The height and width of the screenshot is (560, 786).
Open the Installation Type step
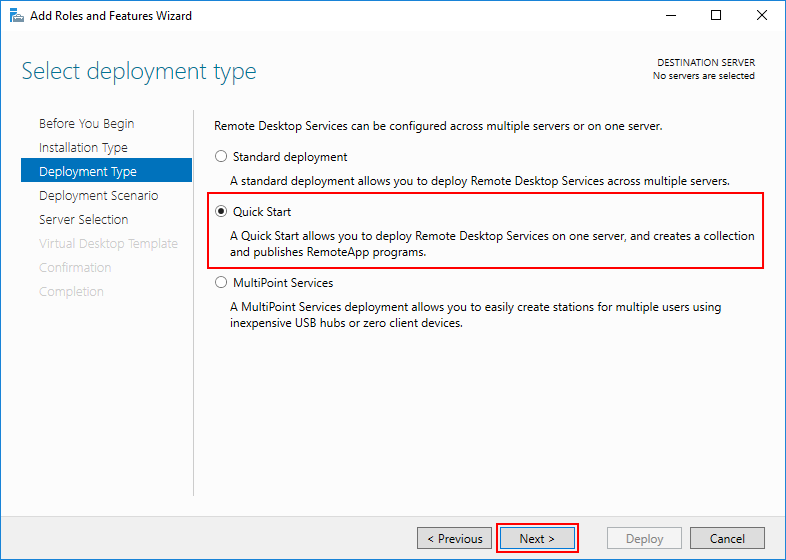(x=83, y=147)
